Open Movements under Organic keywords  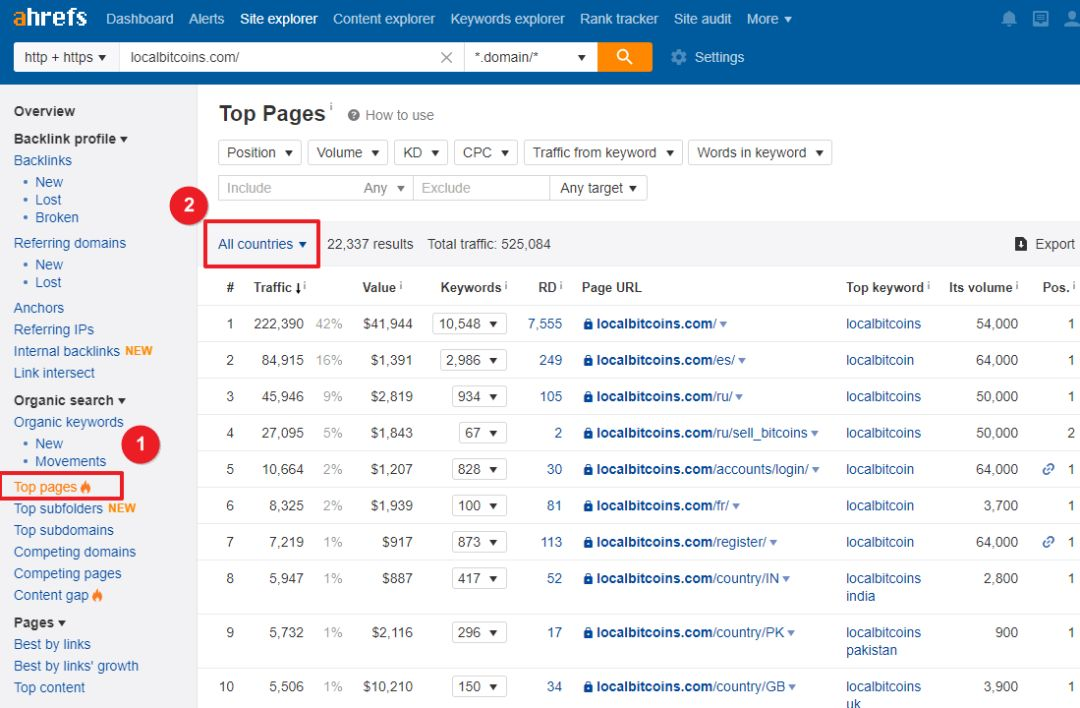point(70,461)
